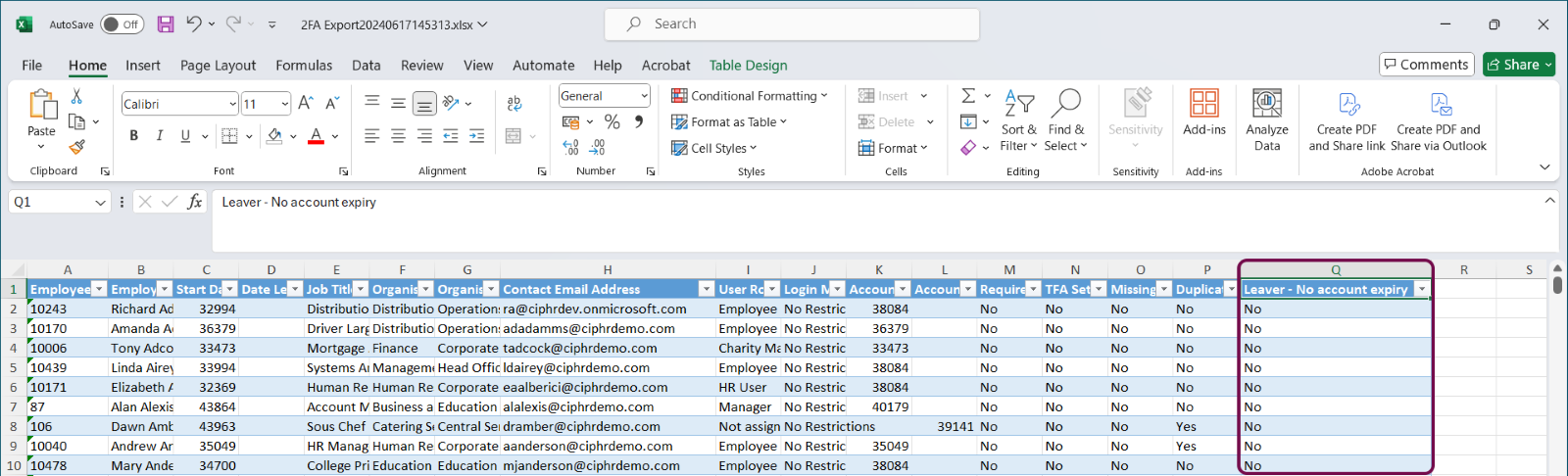Open the Table Design tab

pyautogui.click(x=749, y=66)
